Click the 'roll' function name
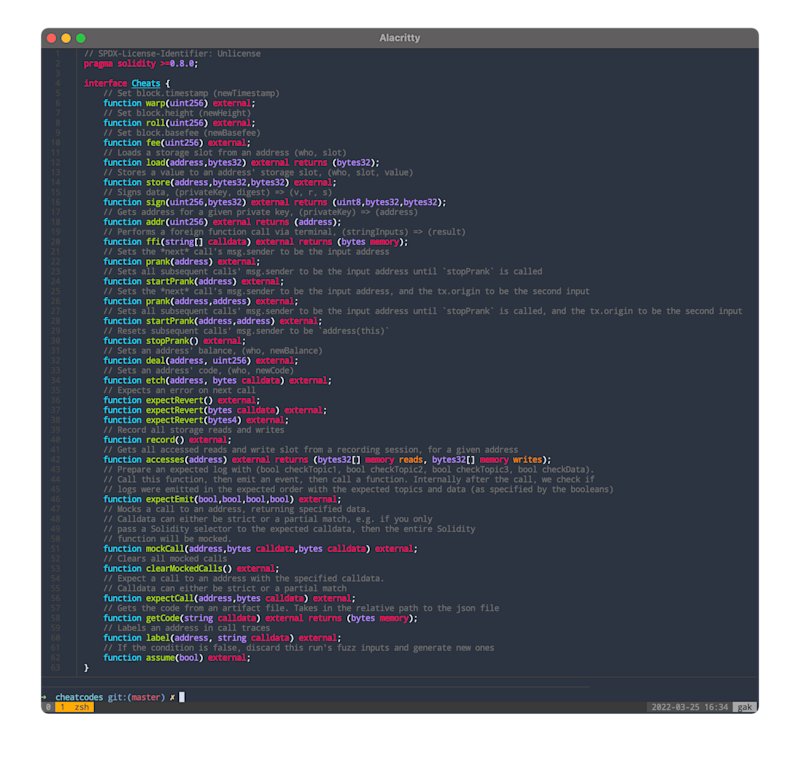The height and width of the screenshot is (768, 800). [x=156, y=123]
